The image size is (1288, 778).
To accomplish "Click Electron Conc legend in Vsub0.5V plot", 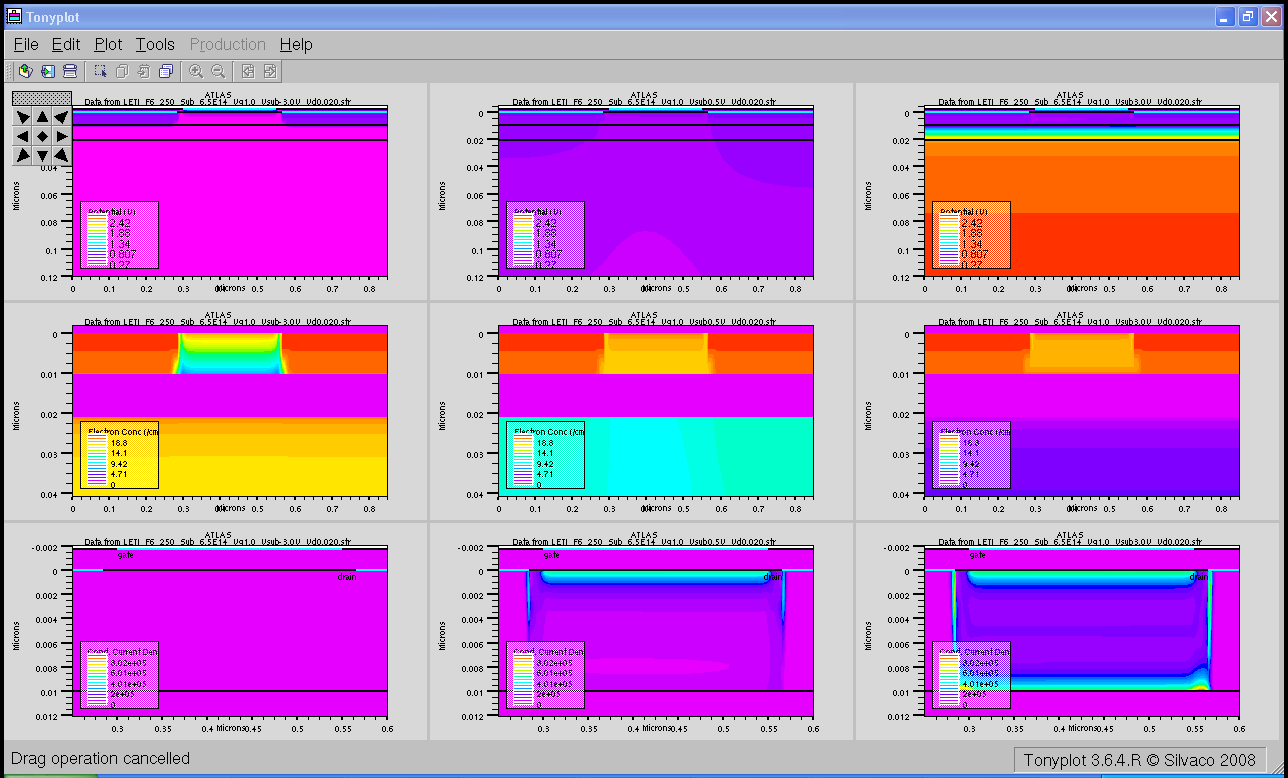I will [545, 455].
